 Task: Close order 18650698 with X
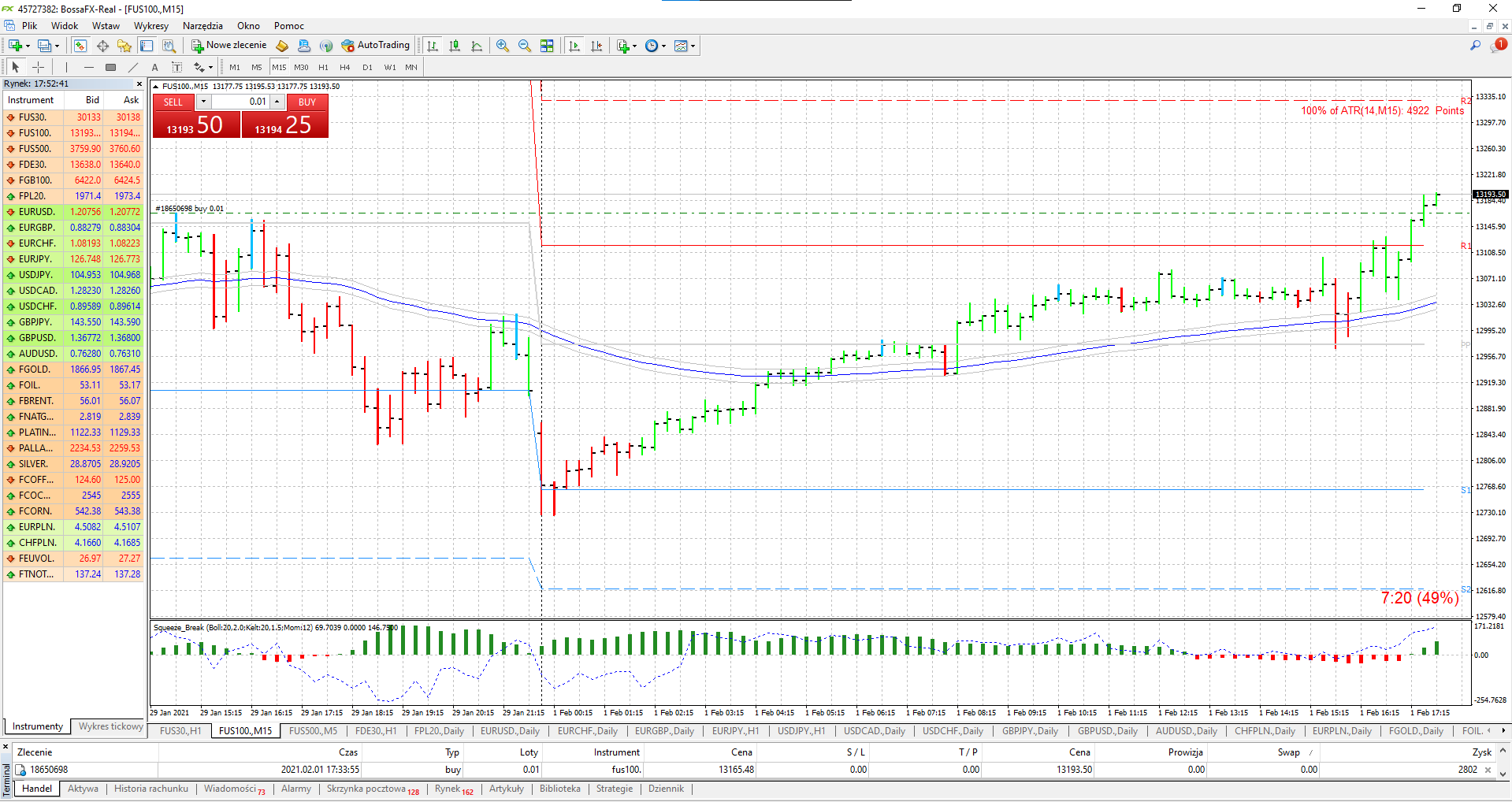click(x=1488, y=770)
